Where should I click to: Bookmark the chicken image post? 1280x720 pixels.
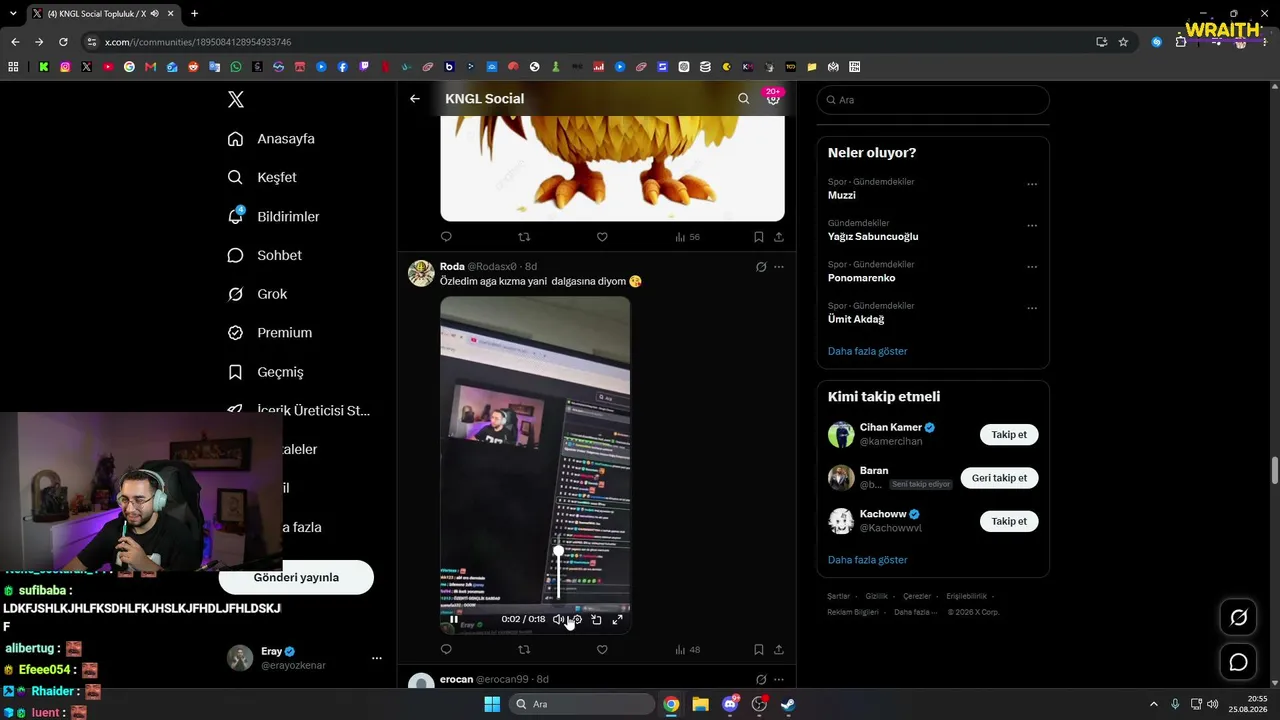(759, 237)
